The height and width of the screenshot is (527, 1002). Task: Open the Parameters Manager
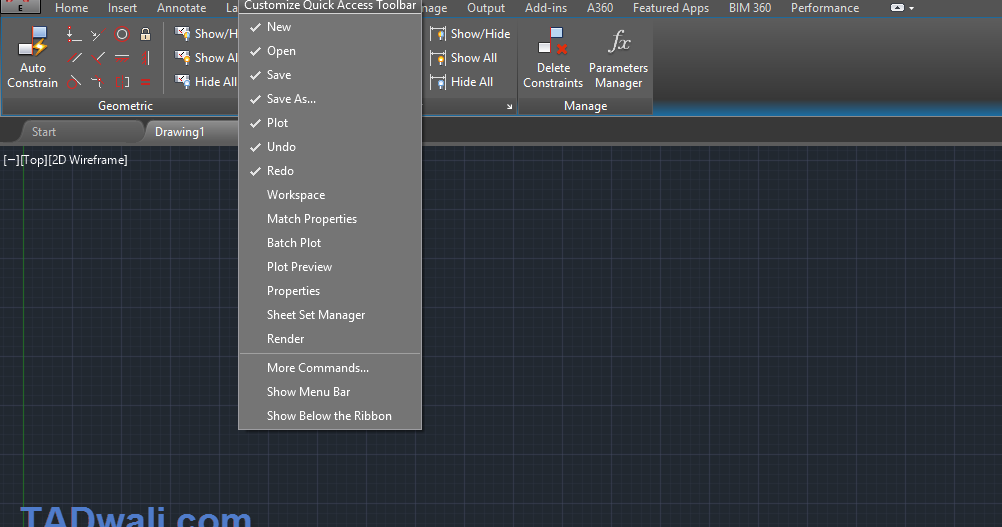[618, 57]
